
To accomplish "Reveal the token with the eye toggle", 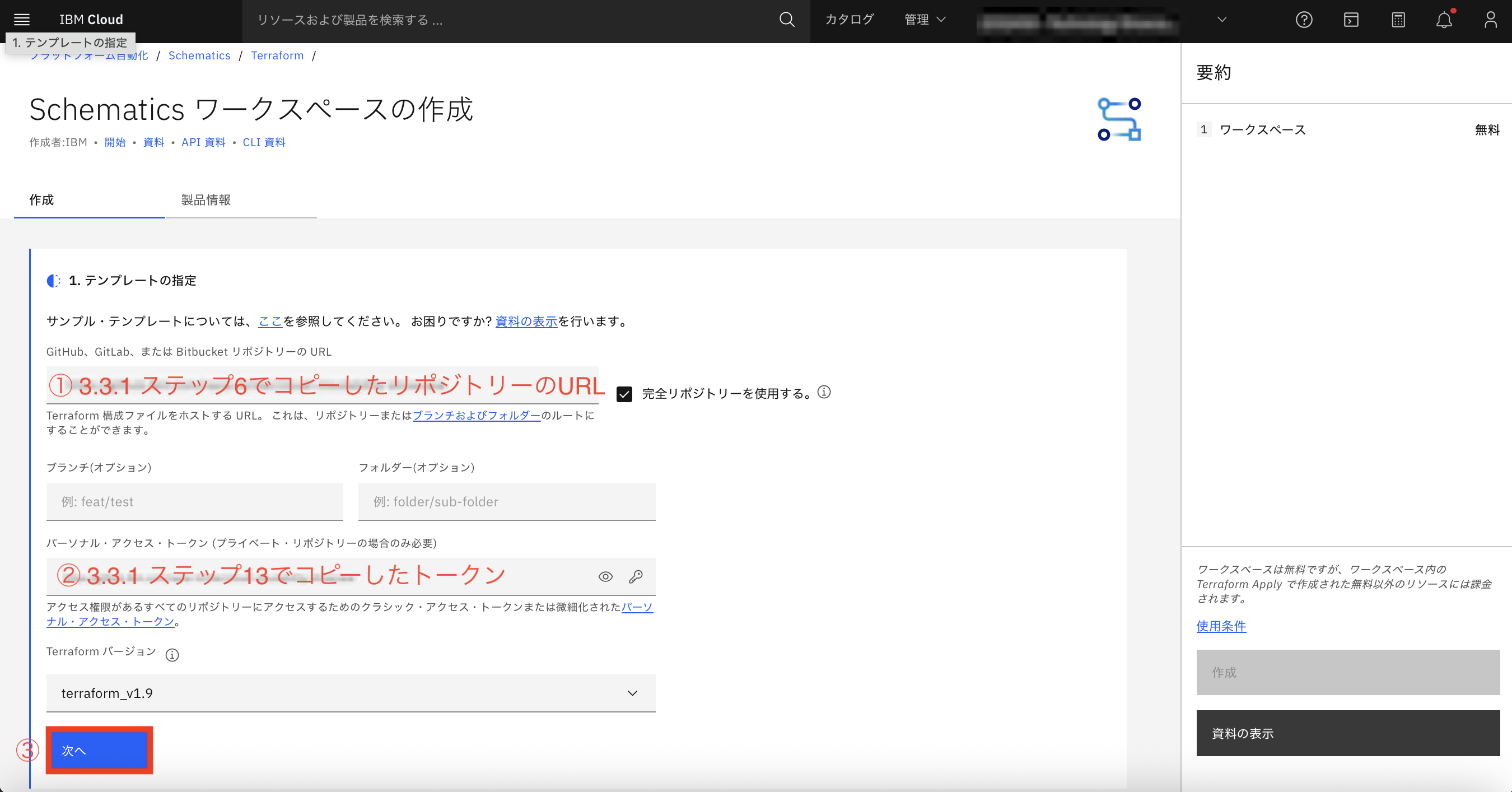I will (x=605, y=576).
